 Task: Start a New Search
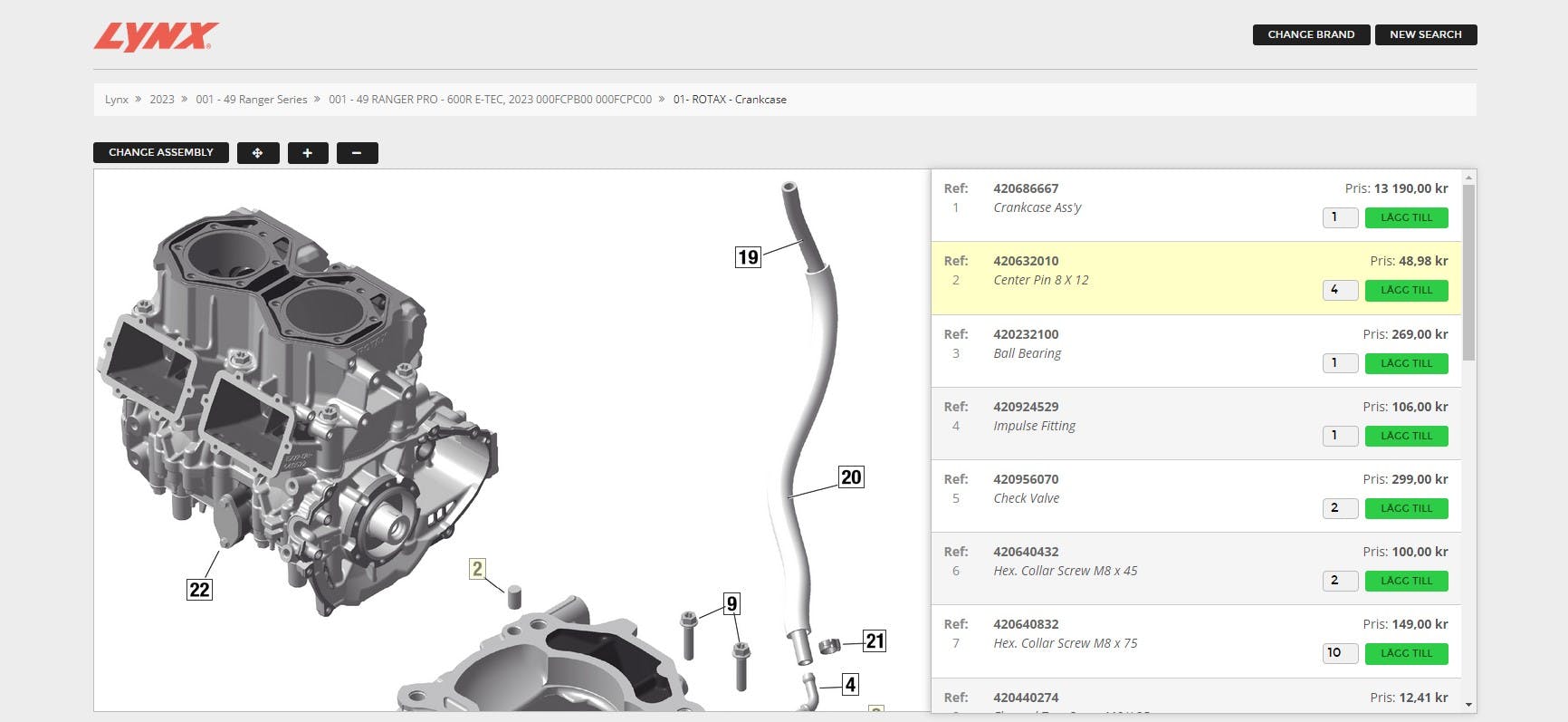click(1426, 34)
